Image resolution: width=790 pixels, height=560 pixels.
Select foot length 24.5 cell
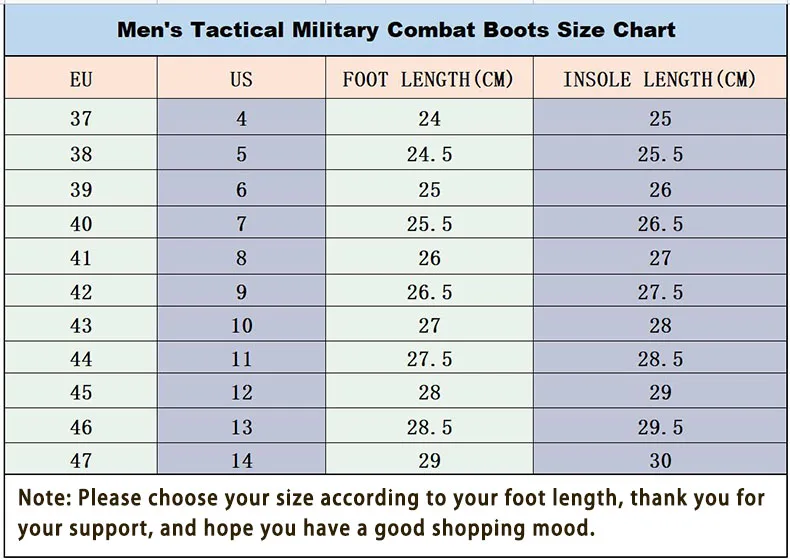429,155
